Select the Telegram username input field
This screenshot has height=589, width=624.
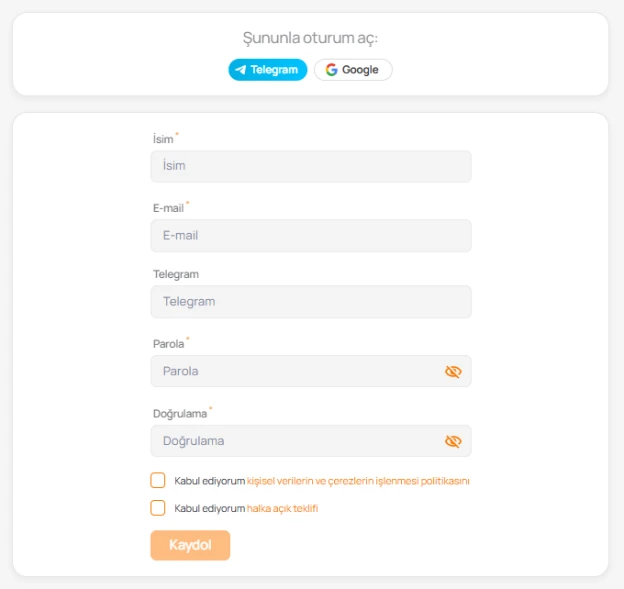(310, 301)
